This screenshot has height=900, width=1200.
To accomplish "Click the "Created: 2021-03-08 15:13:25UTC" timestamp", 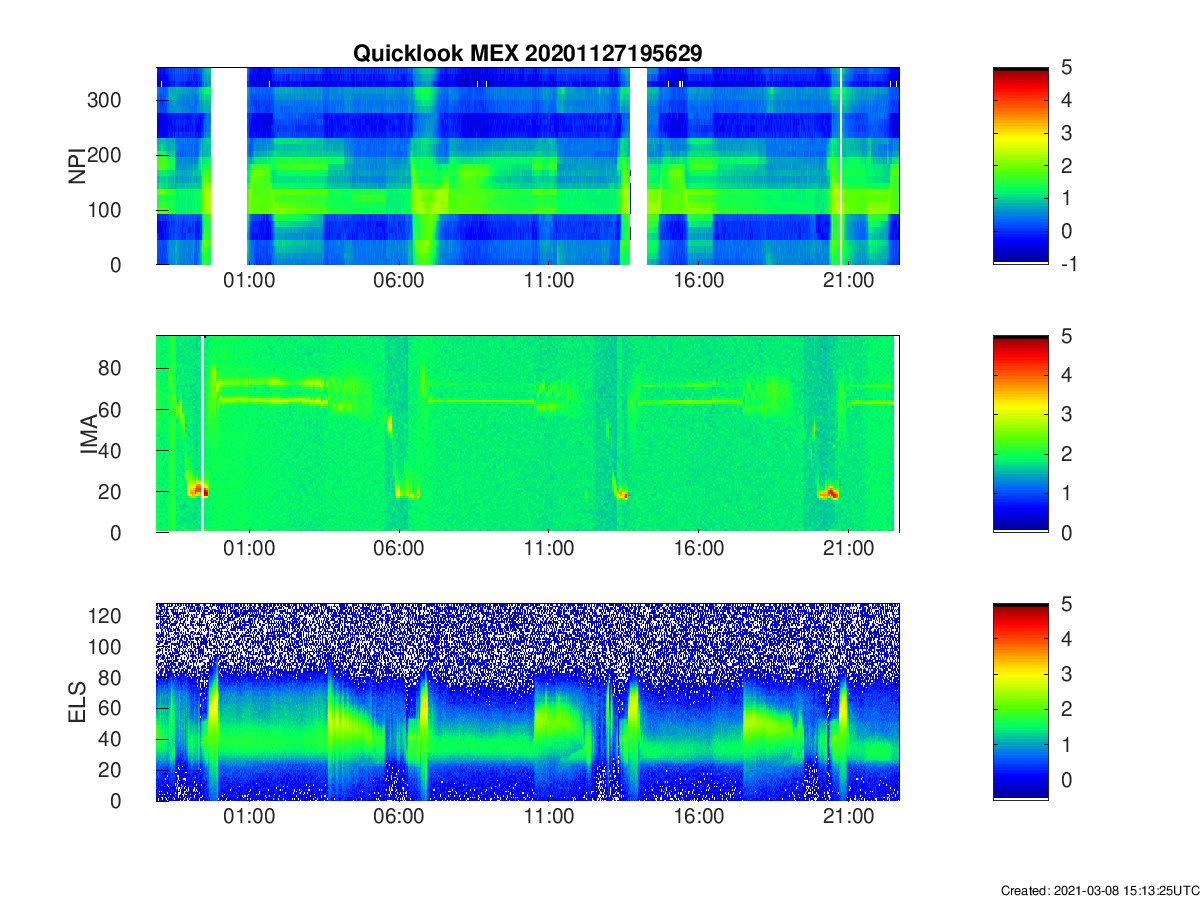I will 1099,890.
